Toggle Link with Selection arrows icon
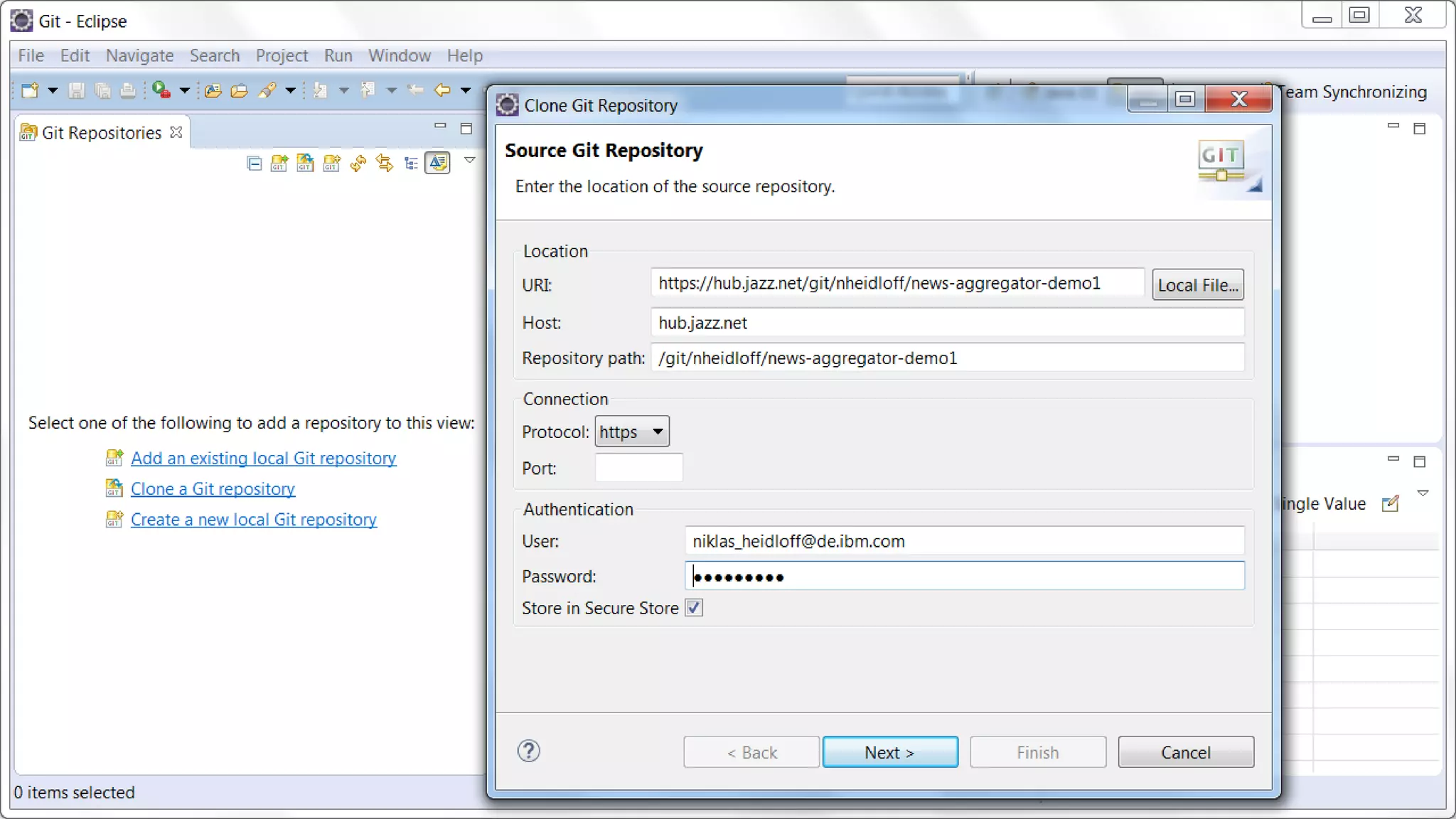This screenshot has height=819, width=1456. (385, 164)
